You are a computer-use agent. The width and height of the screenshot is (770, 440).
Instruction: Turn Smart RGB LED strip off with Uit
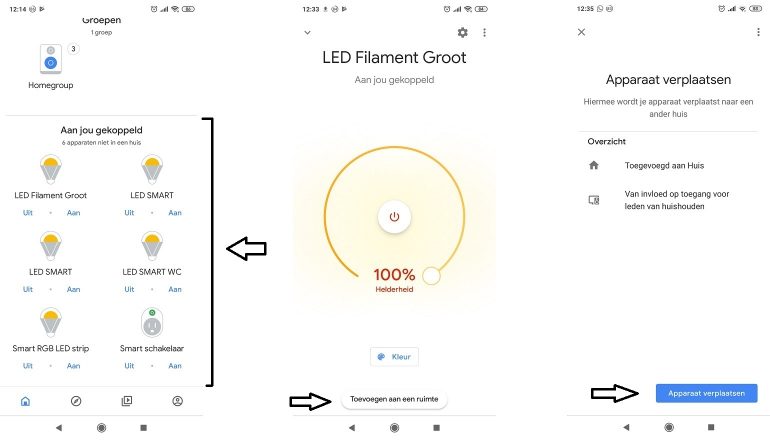[x=28, y=367]
